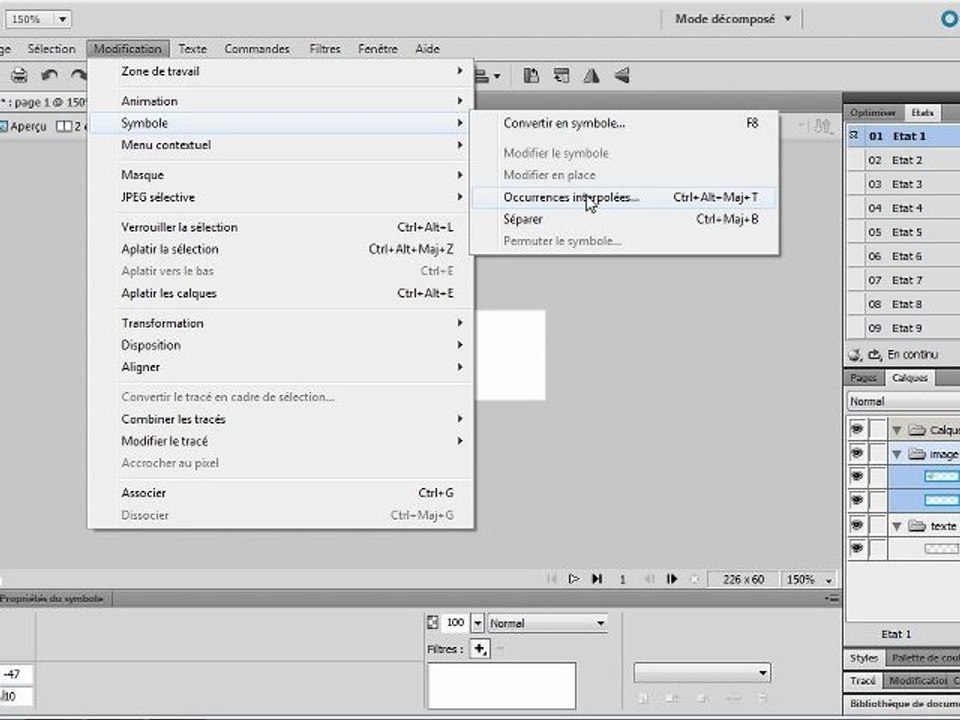Click the last state skip control

[x=597, y=579]
